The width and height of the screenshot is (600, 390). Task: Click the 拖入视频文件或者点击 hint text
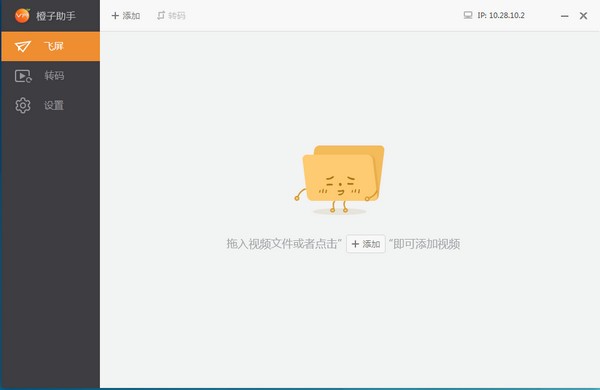tap(284, 244)
